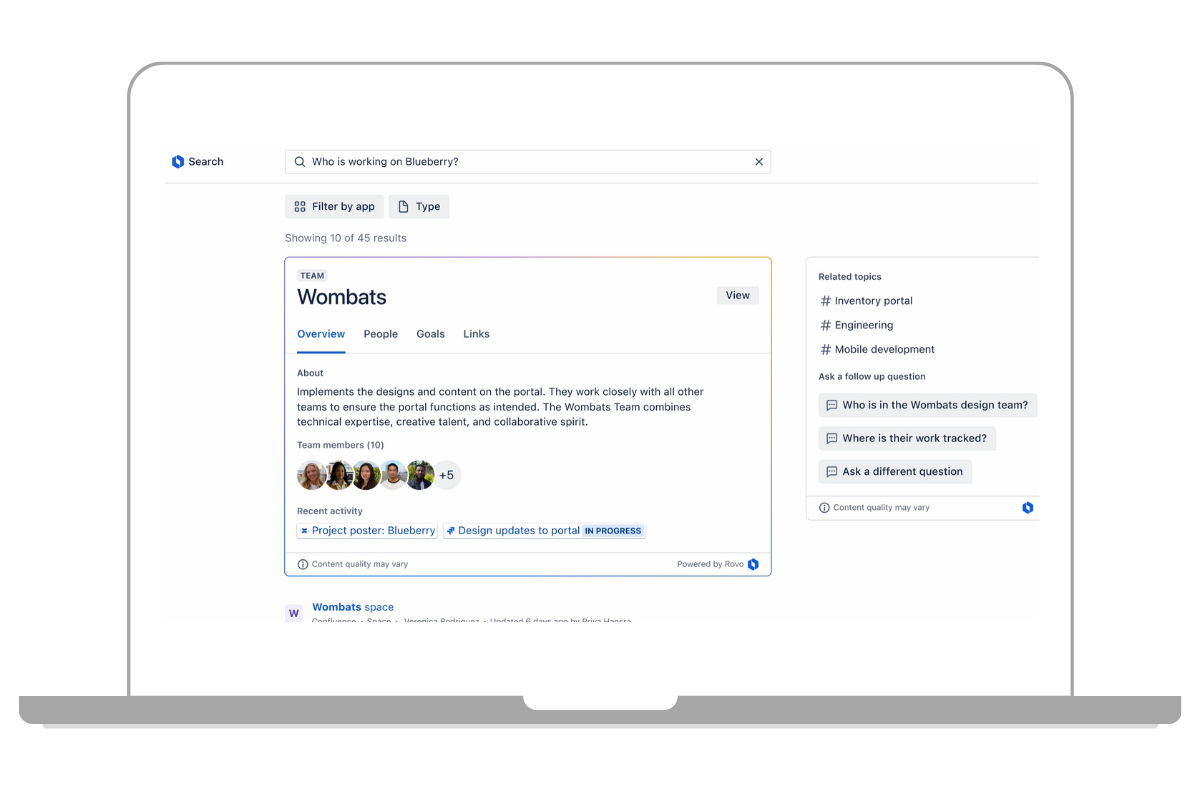Open the Links tab
The image size is (1200, 790).
477,334
